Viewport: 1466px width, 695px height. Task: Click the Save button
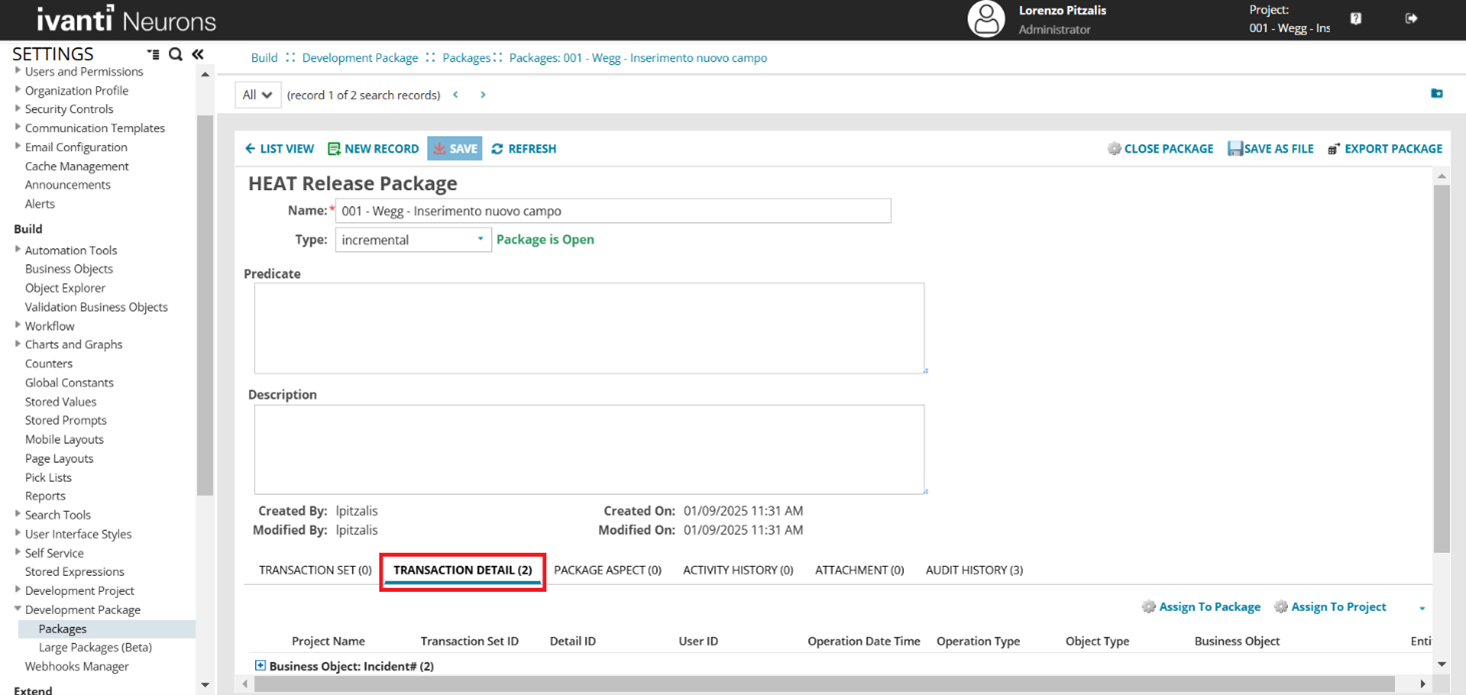pyautogui.click(x=455, y=149)
